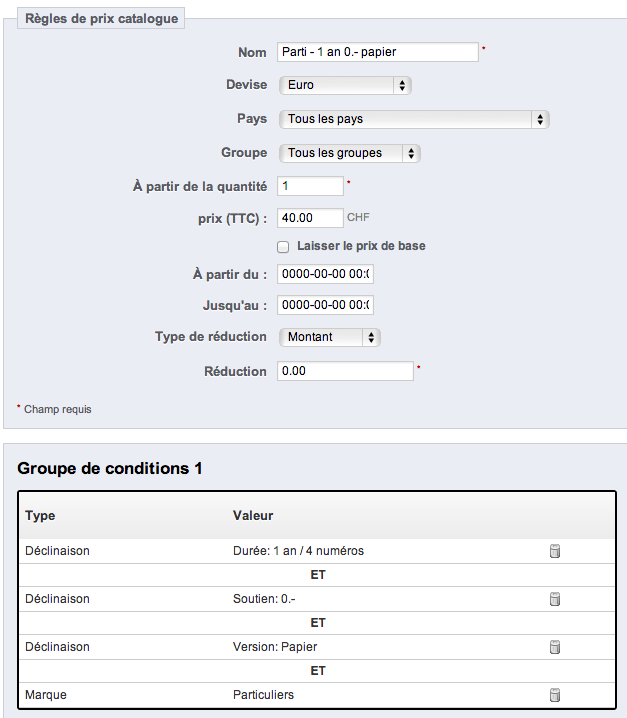This screenshot has height=718, width=627.
Task: Click the Valeur column header
Action: [x=253, y=516]
